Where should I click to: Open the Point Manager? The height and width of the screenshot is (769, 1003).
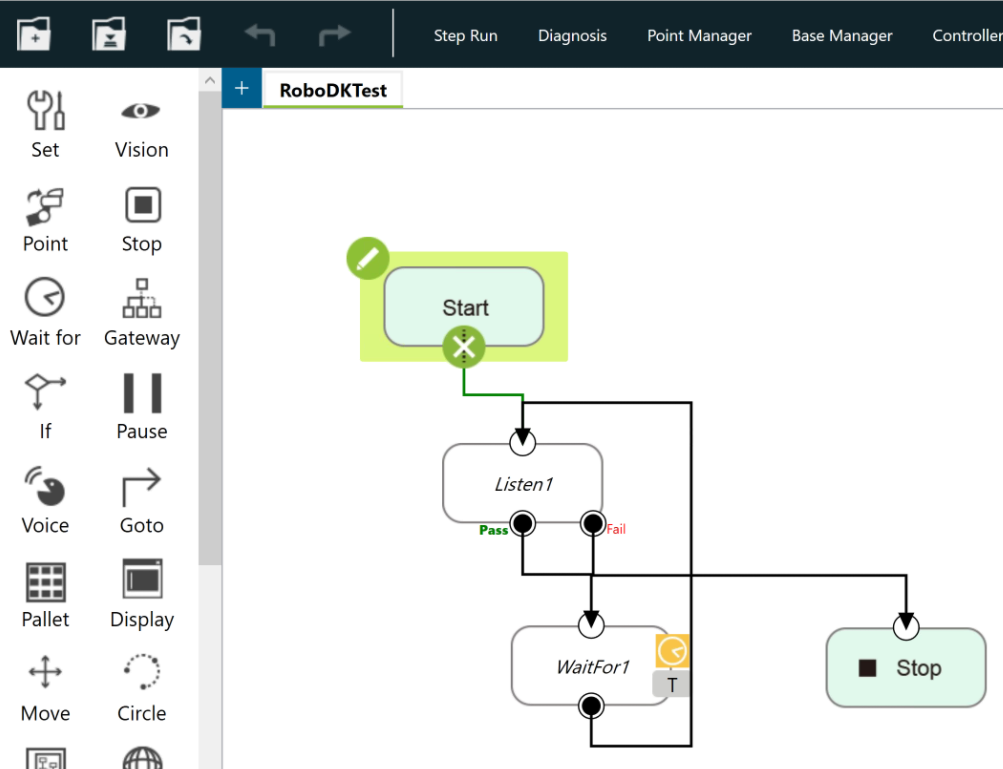[x=699, y=36]
